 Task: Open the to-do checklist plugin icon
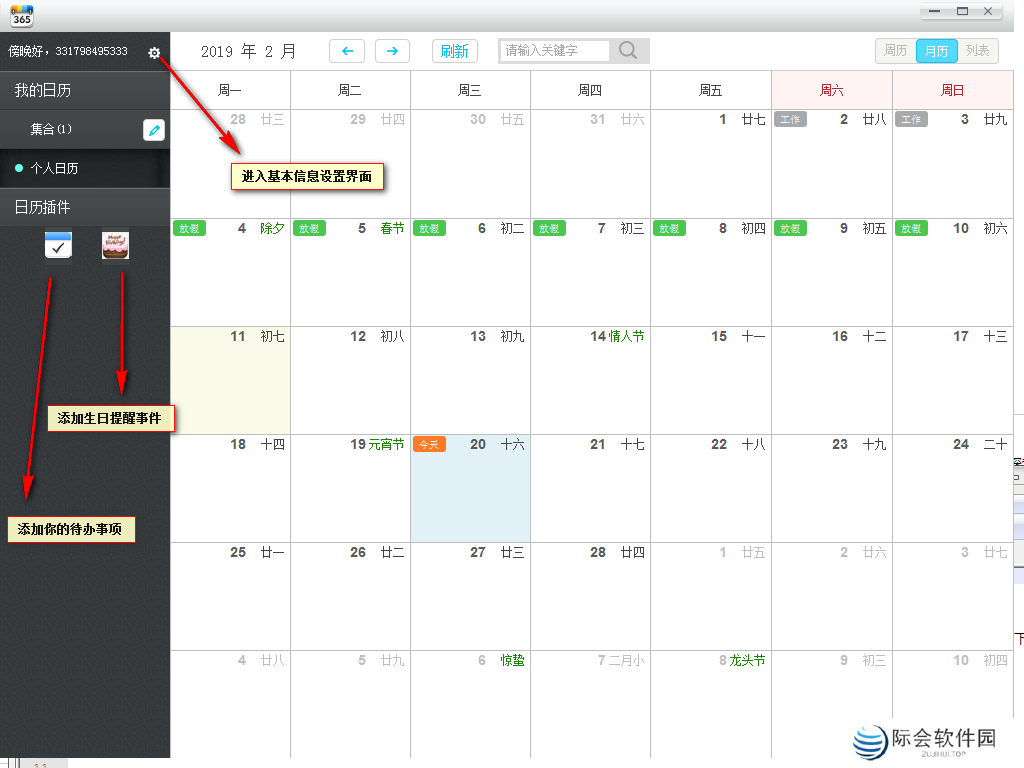[x=58, y=245]
